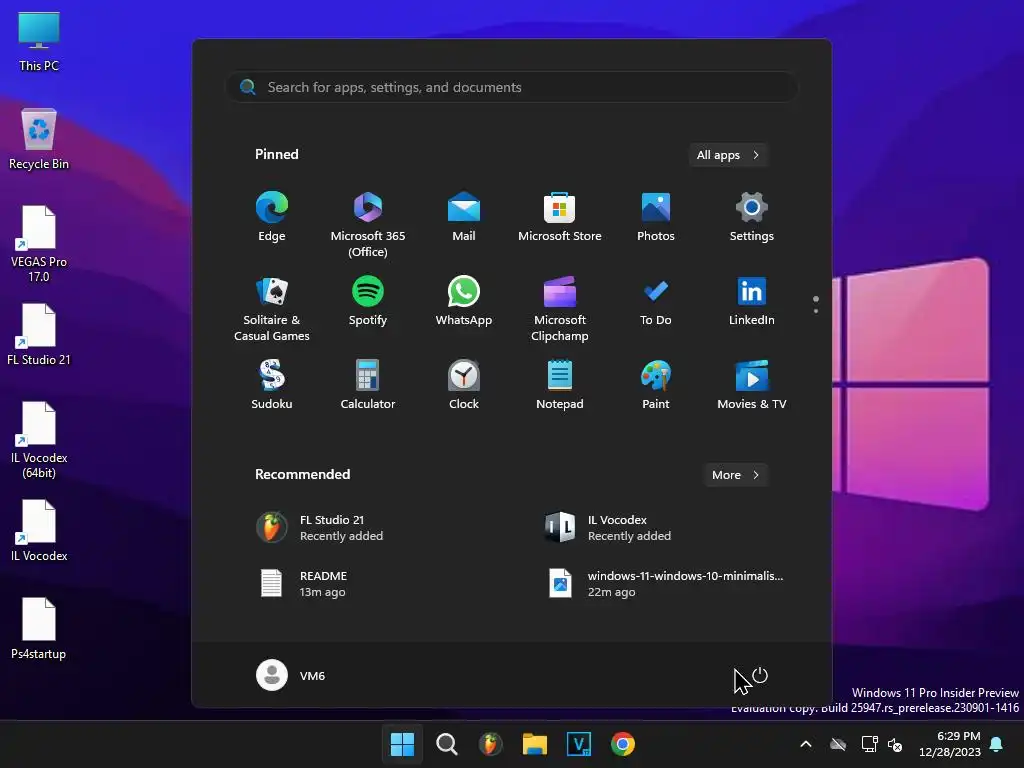Show More recommended items

735,475
